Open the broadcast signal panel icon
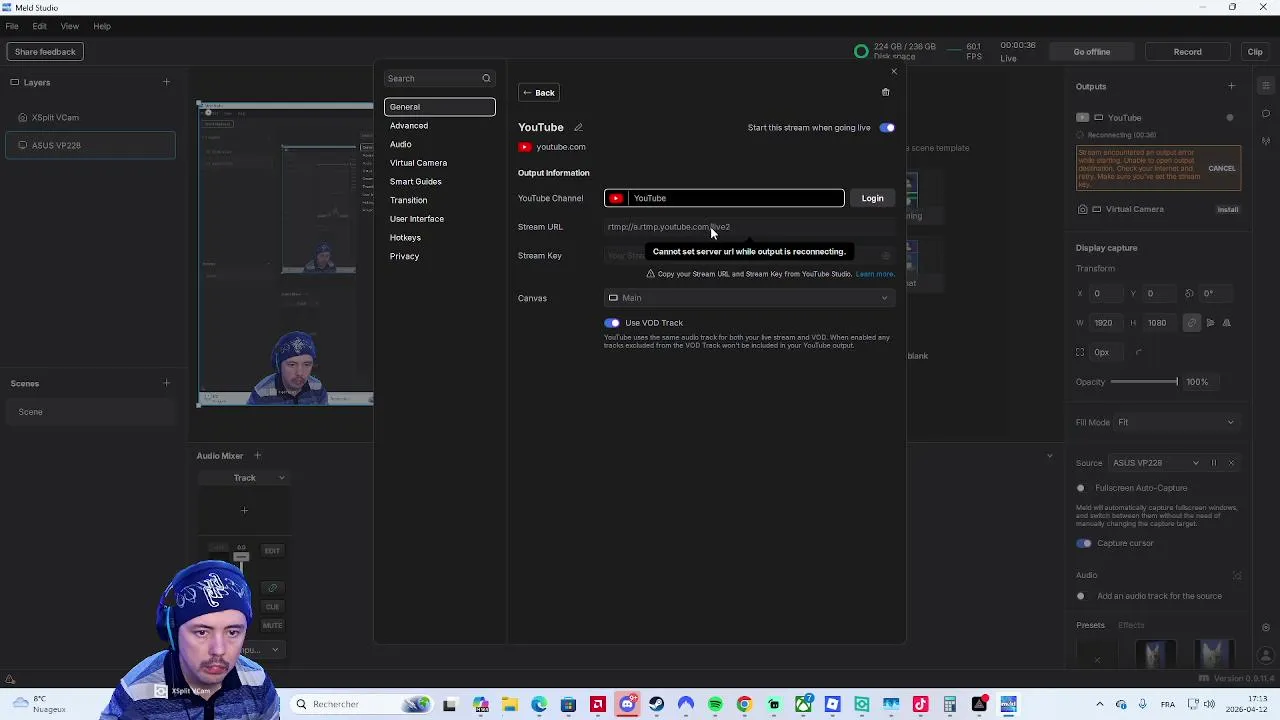The image size is (1280, 720). 1266,141
